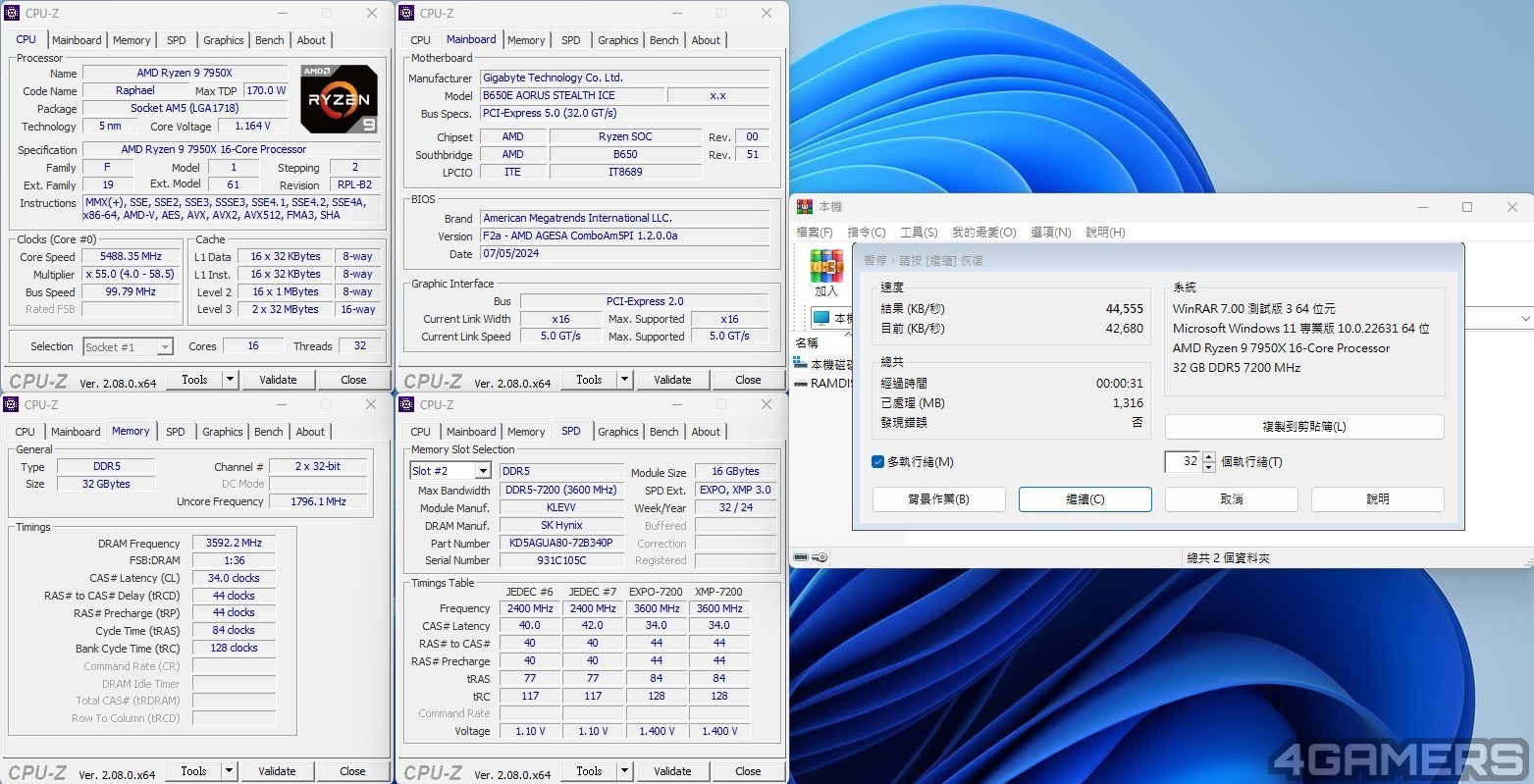Click the Uncore Frequency value 1796.1 MHz
Screen dimensions: 1534x784
pos(318,501)
